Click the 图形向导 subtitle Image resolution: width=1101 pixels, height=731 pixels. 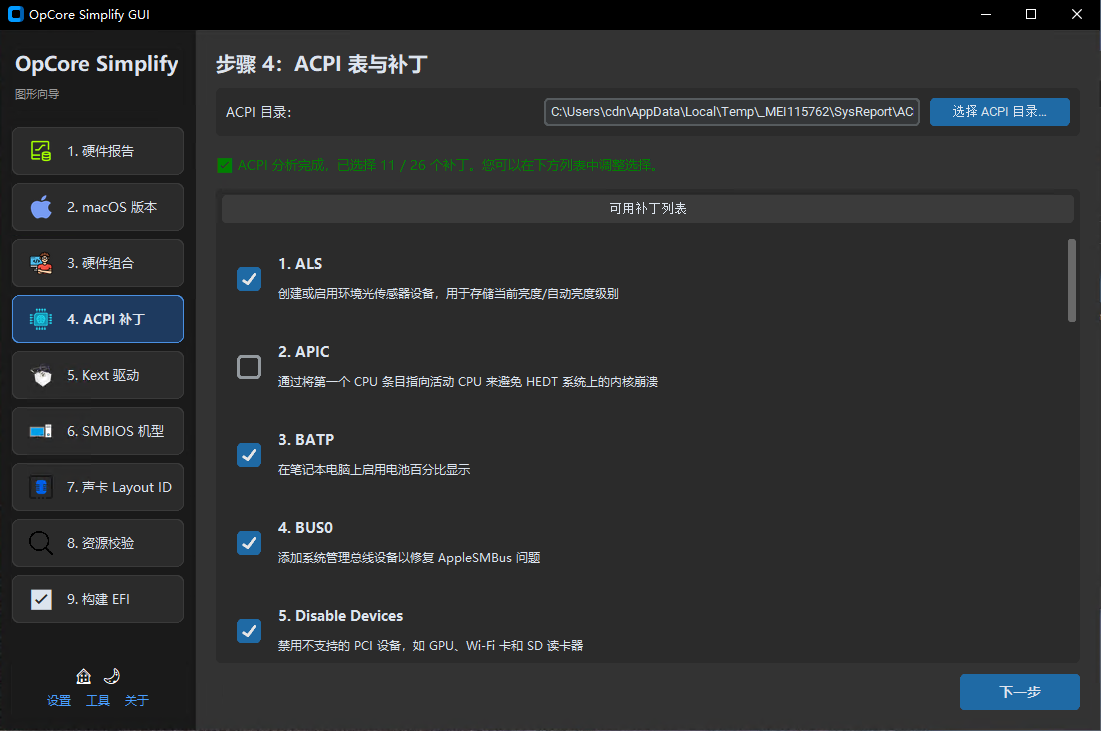coord(37,94)
